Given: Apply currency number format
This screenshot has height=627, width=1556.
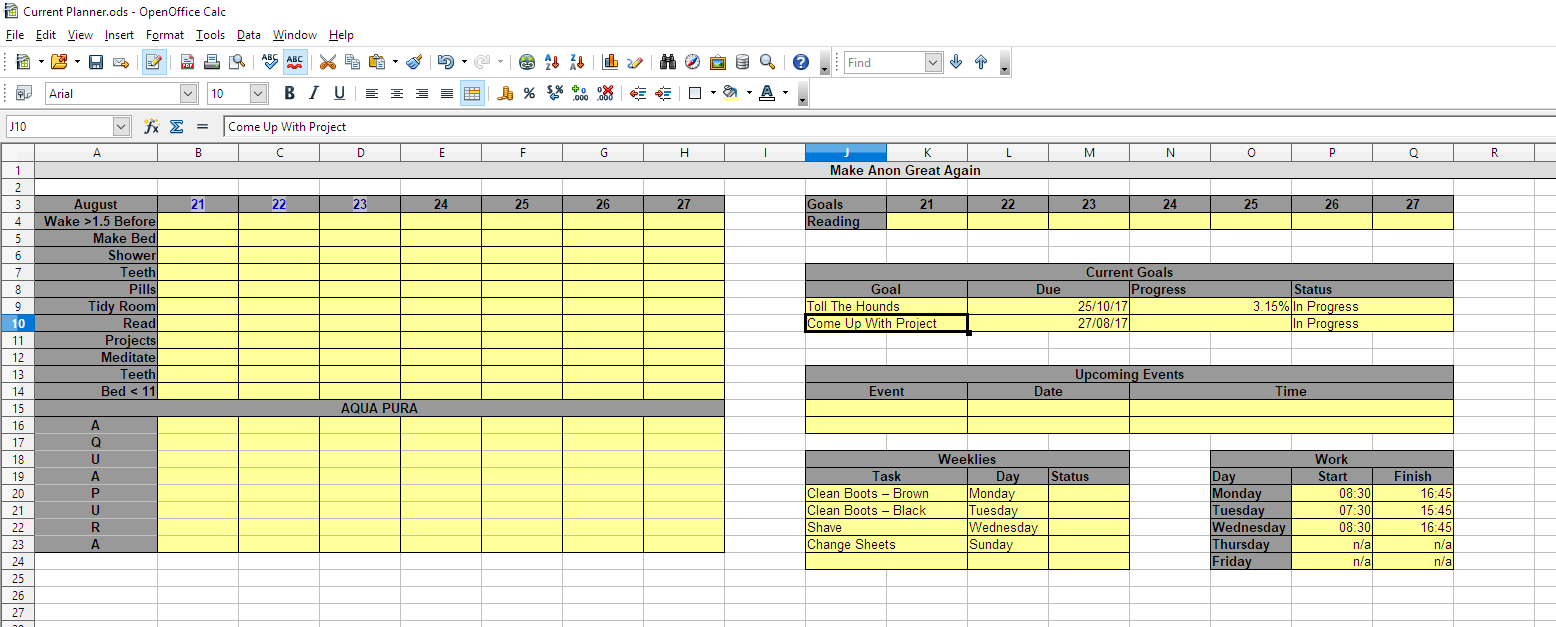Looking at the screenshot, I should click(505, 93).
